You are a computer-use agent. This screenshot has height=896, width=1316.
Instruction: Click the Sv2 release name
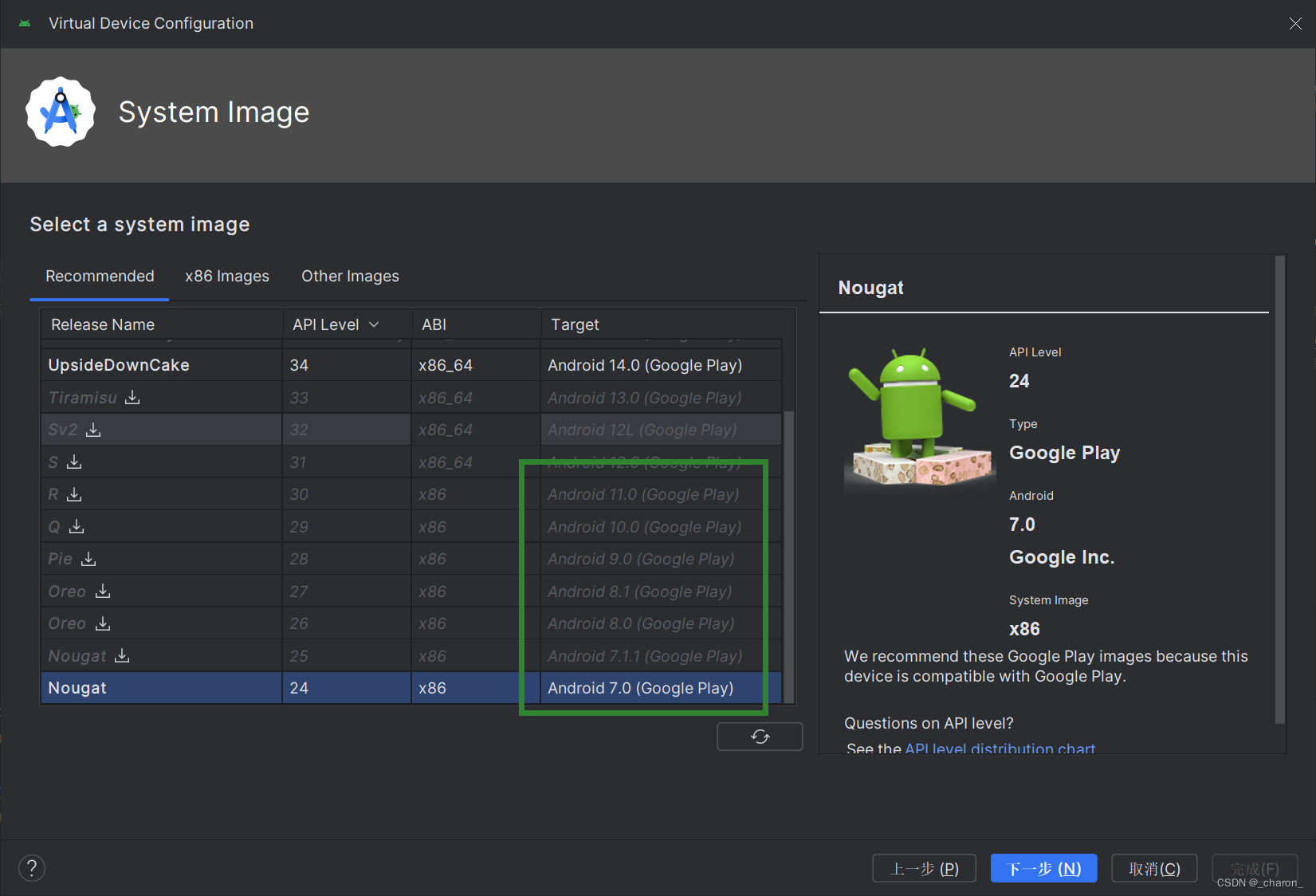click(63, 430)
